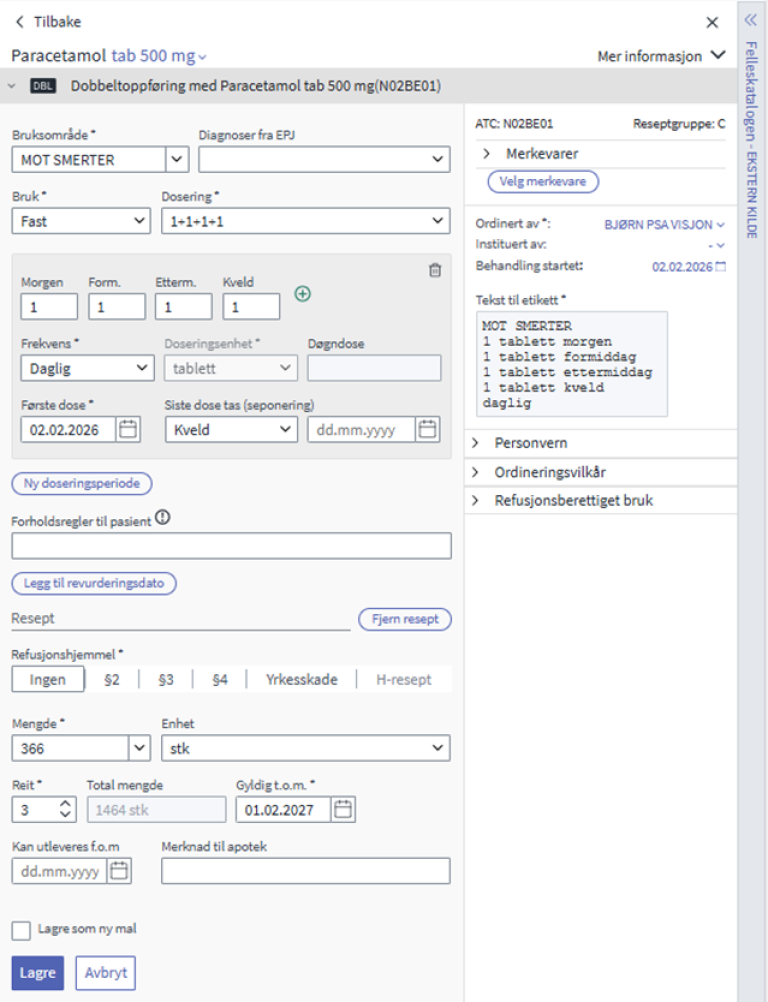The height and width of the screenshot is (1002, 768).
Task: Show info icon for Forholdsregler til pasient
Action: tap(163, 518)
